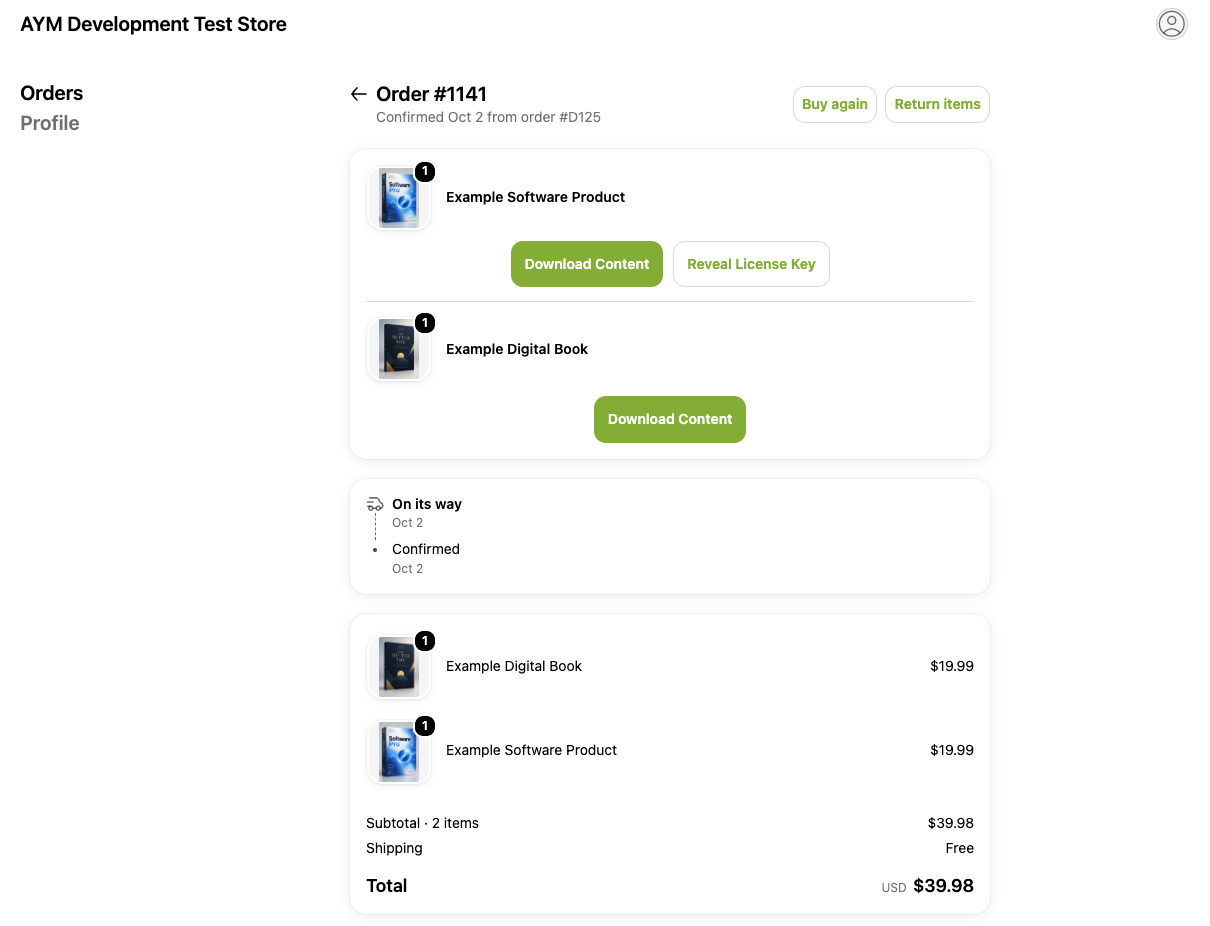Download Content for Example Software Product

[587, 264]
